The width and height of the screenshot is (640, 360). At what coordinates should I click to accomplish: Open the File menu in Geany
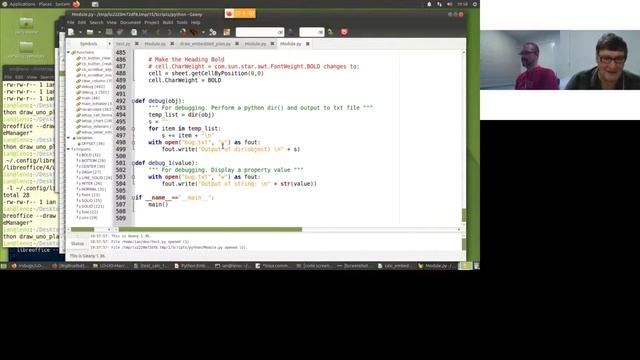point(71,22)
